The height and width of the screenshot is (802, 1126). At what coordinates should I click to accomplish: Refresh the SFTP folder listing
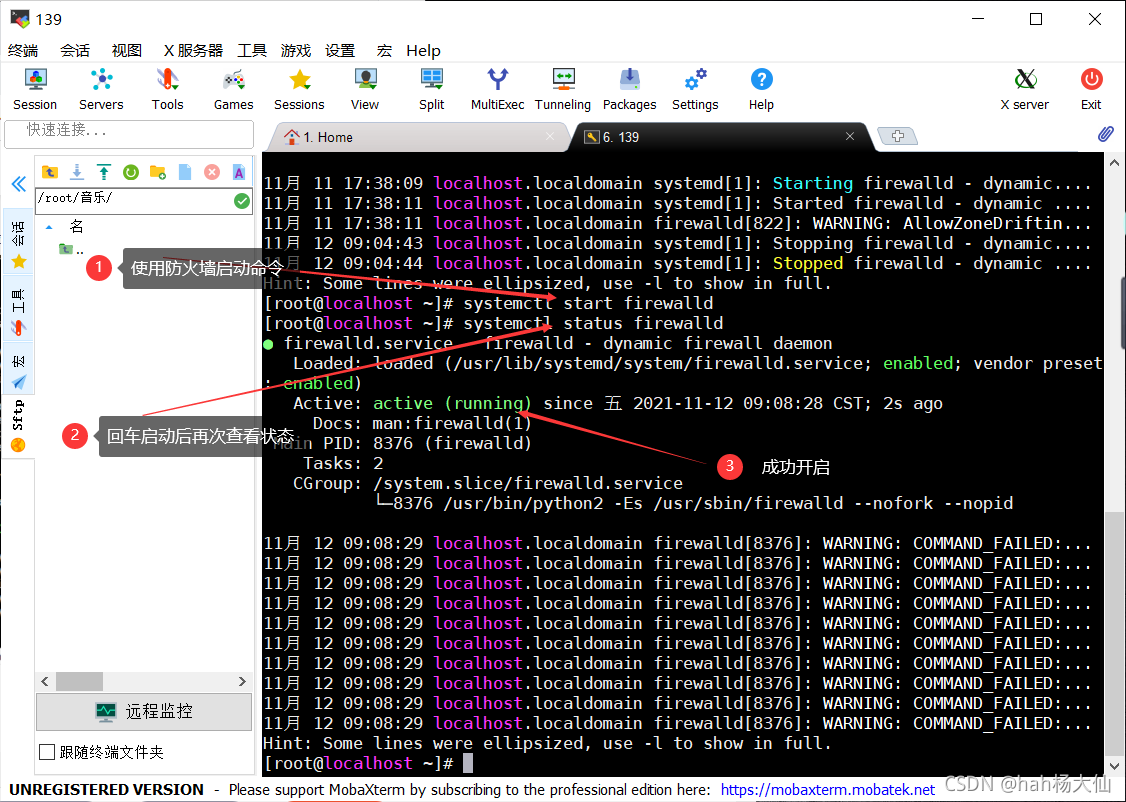coord(131,172)
